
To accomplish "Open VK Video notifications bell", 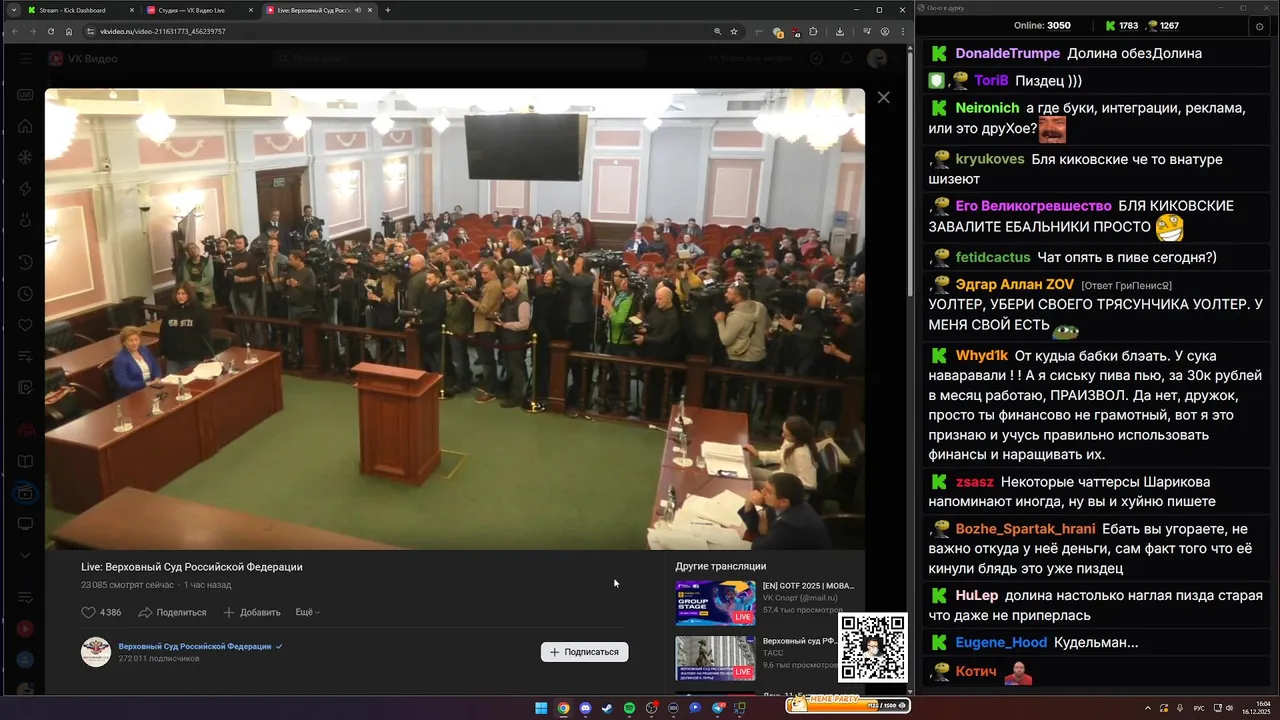I will 846,59.
